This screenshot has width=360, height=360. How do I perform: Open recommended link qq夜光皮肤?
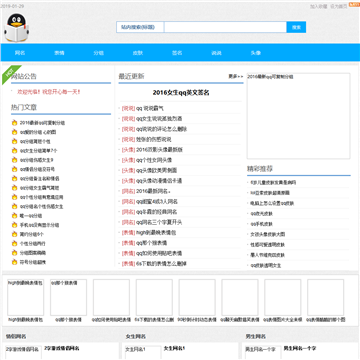pyautogui.click(x=262, y=213)
